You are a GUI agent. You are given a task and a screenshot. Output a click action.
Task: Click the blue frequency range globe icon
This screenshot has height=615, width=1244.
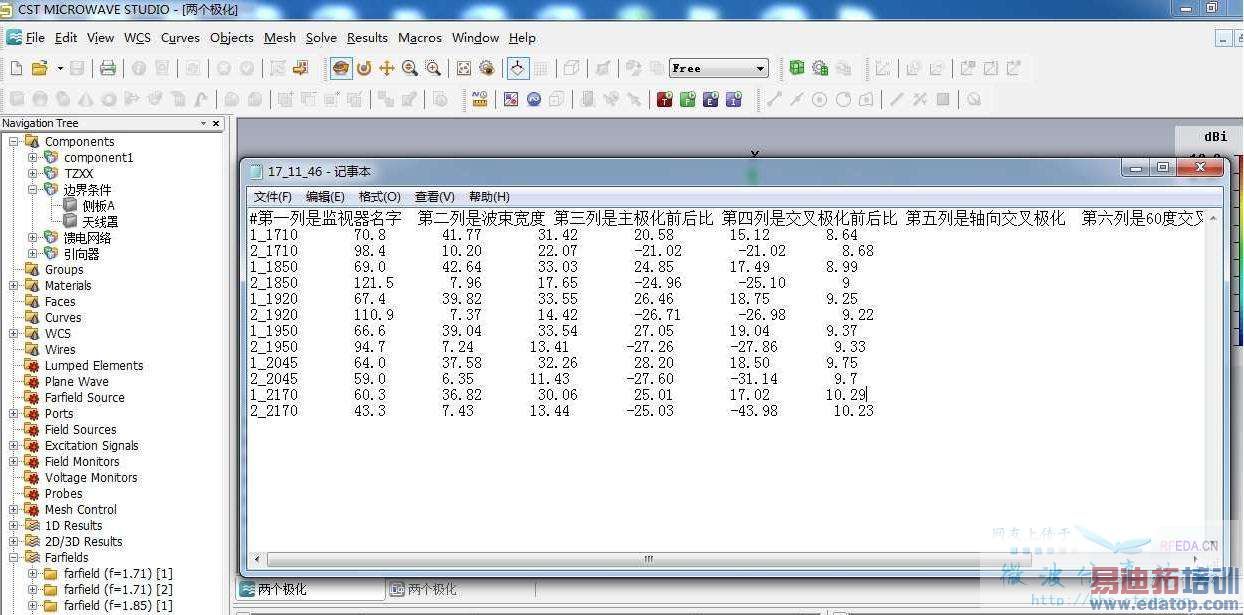tap(534, 99)
